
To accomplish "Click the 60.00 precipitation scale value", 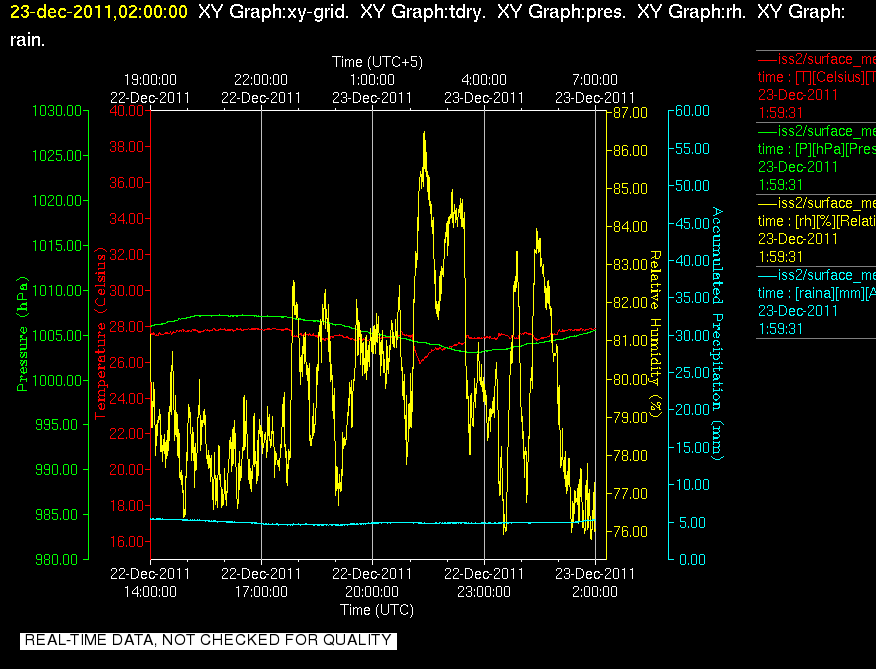I will pos(692,111).
